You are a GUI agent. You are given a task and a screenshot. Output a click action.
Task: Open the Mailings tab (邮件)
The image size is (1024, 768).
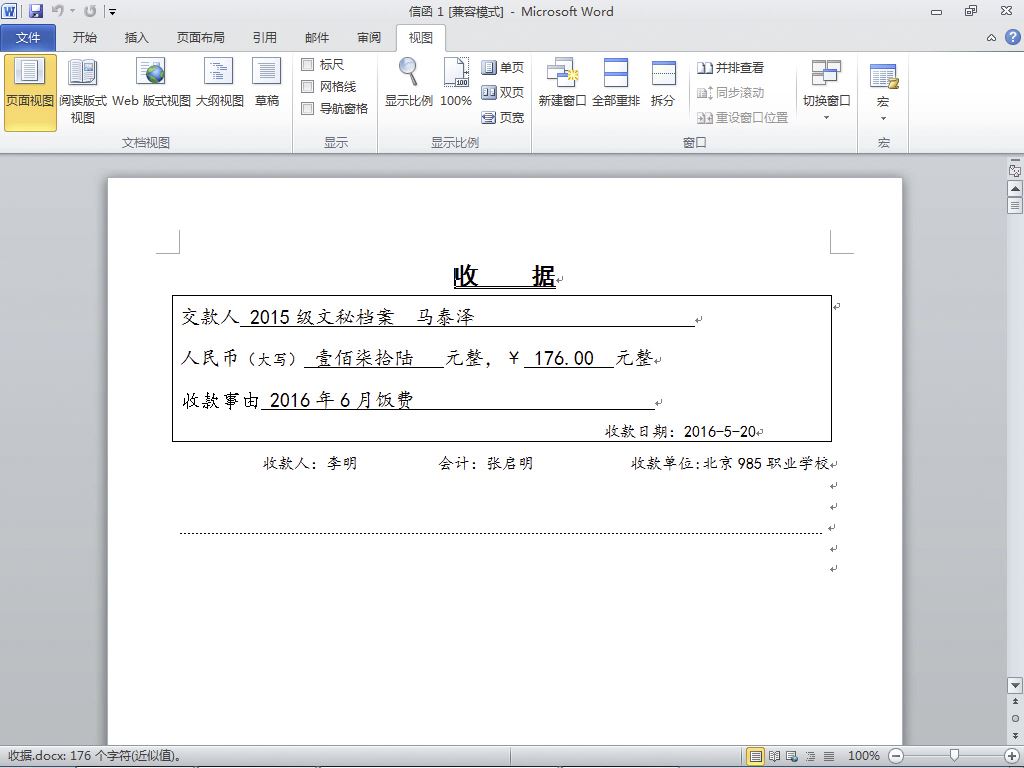coord(317,38)
